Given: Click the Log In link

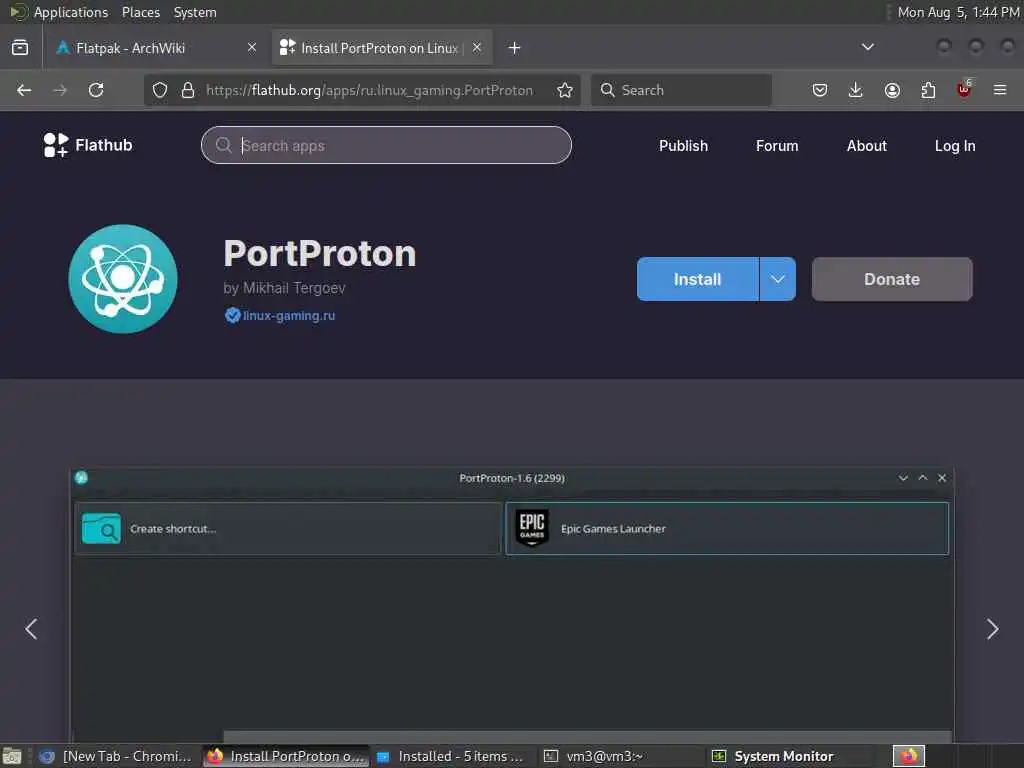Looking at the screenshot, I should point(955,146).
